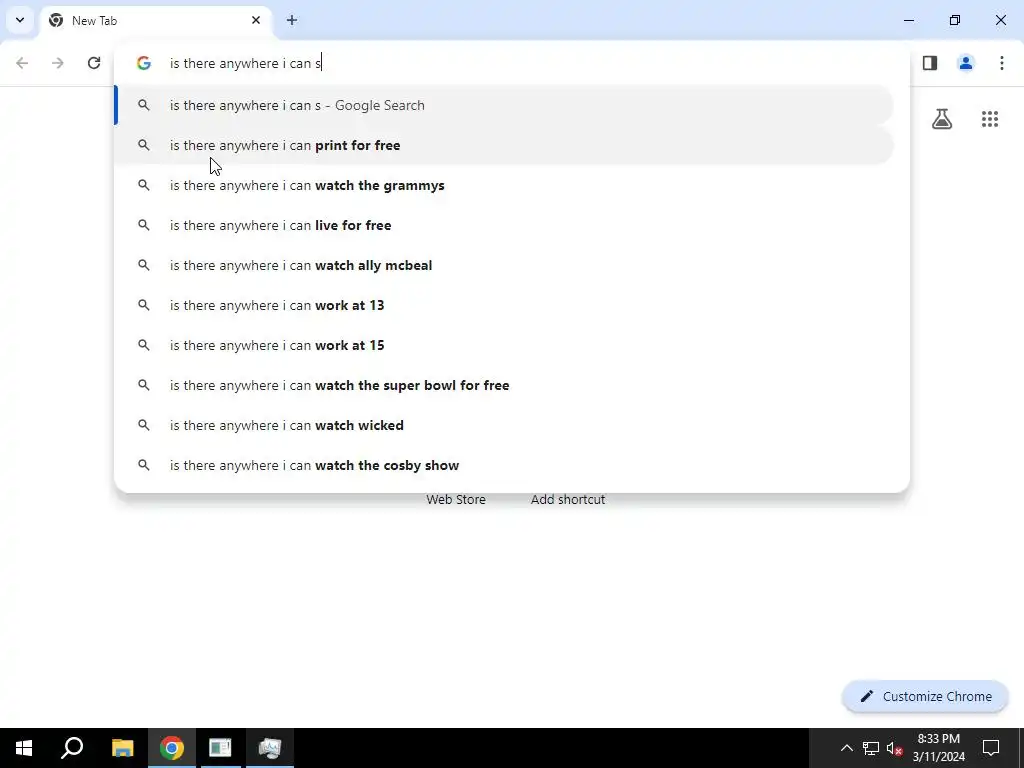Open the Google apps grid icon
The height and width of the screenshot is (768, 1024).
(x=990, y=119)
